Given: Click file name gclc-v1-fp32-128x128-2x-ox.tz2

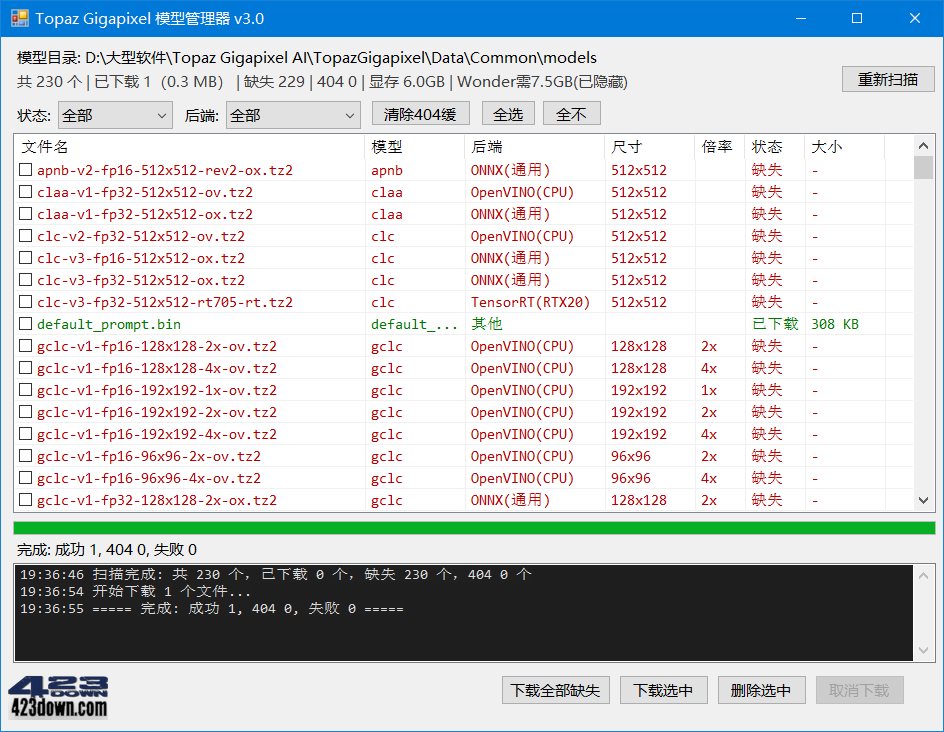Looking at the screenshot, I should (157, 500).
